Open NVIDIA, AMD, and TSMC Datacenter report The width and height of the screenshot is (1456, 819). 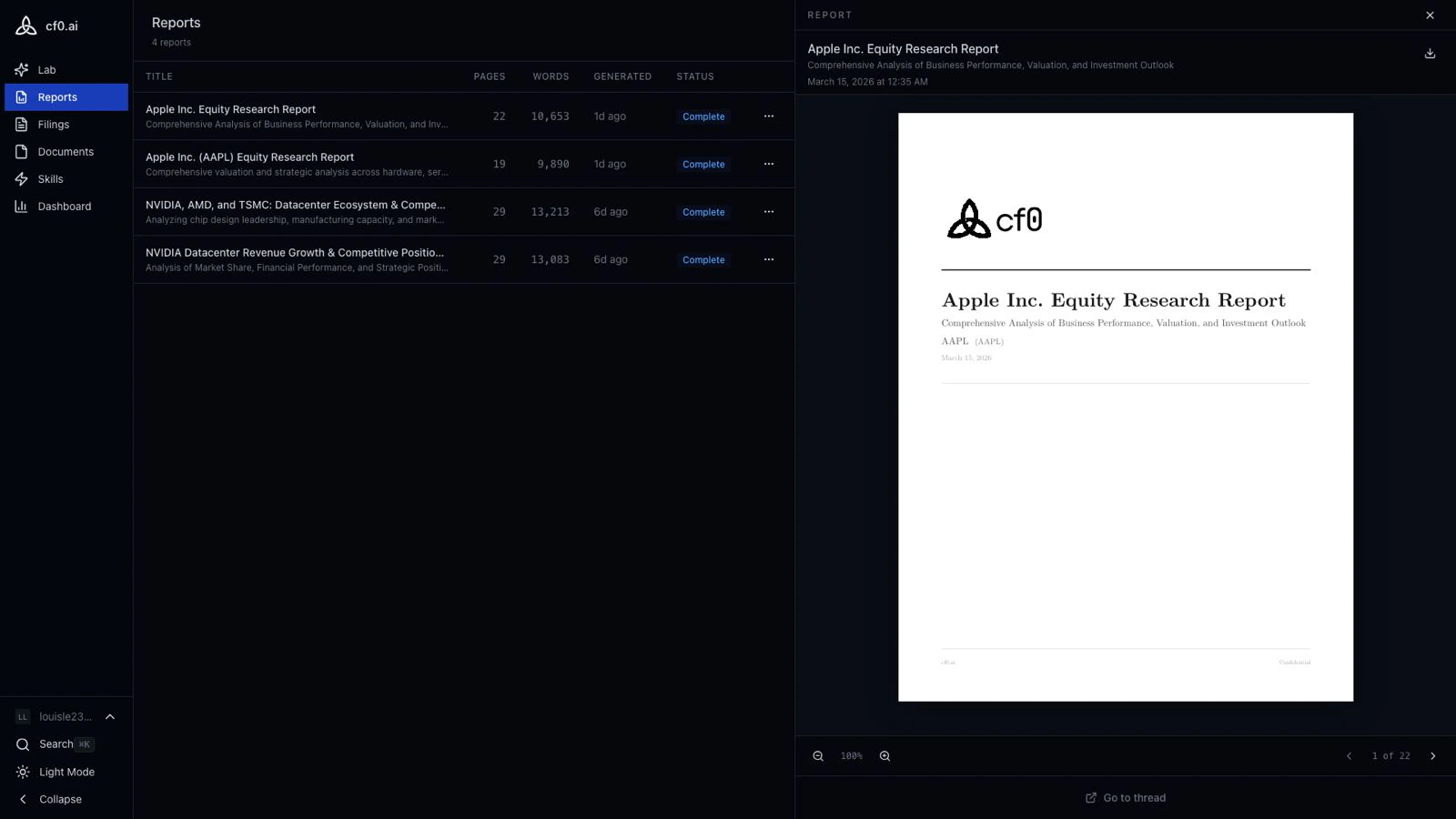coord(464,212)
